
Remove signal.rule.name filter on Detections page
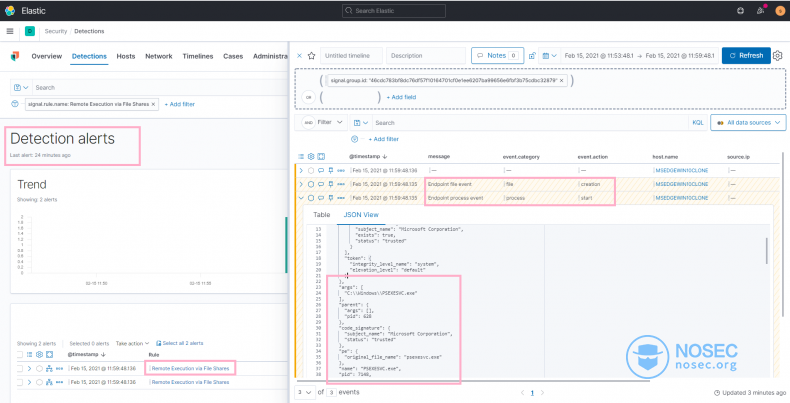point(154,104)
